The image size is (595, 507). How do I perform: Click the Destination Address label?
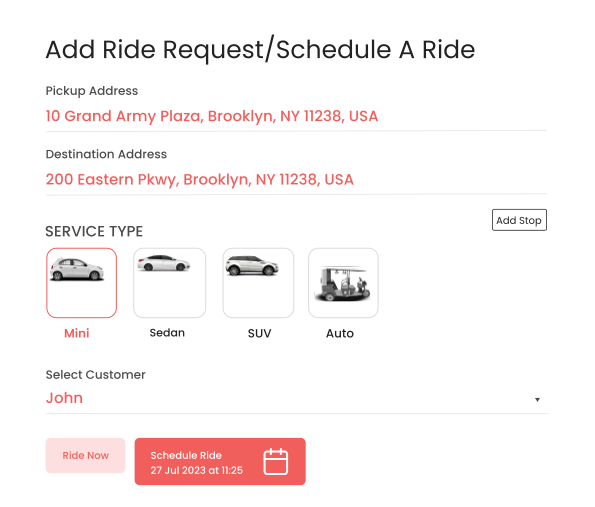click(x=106, y=154)
